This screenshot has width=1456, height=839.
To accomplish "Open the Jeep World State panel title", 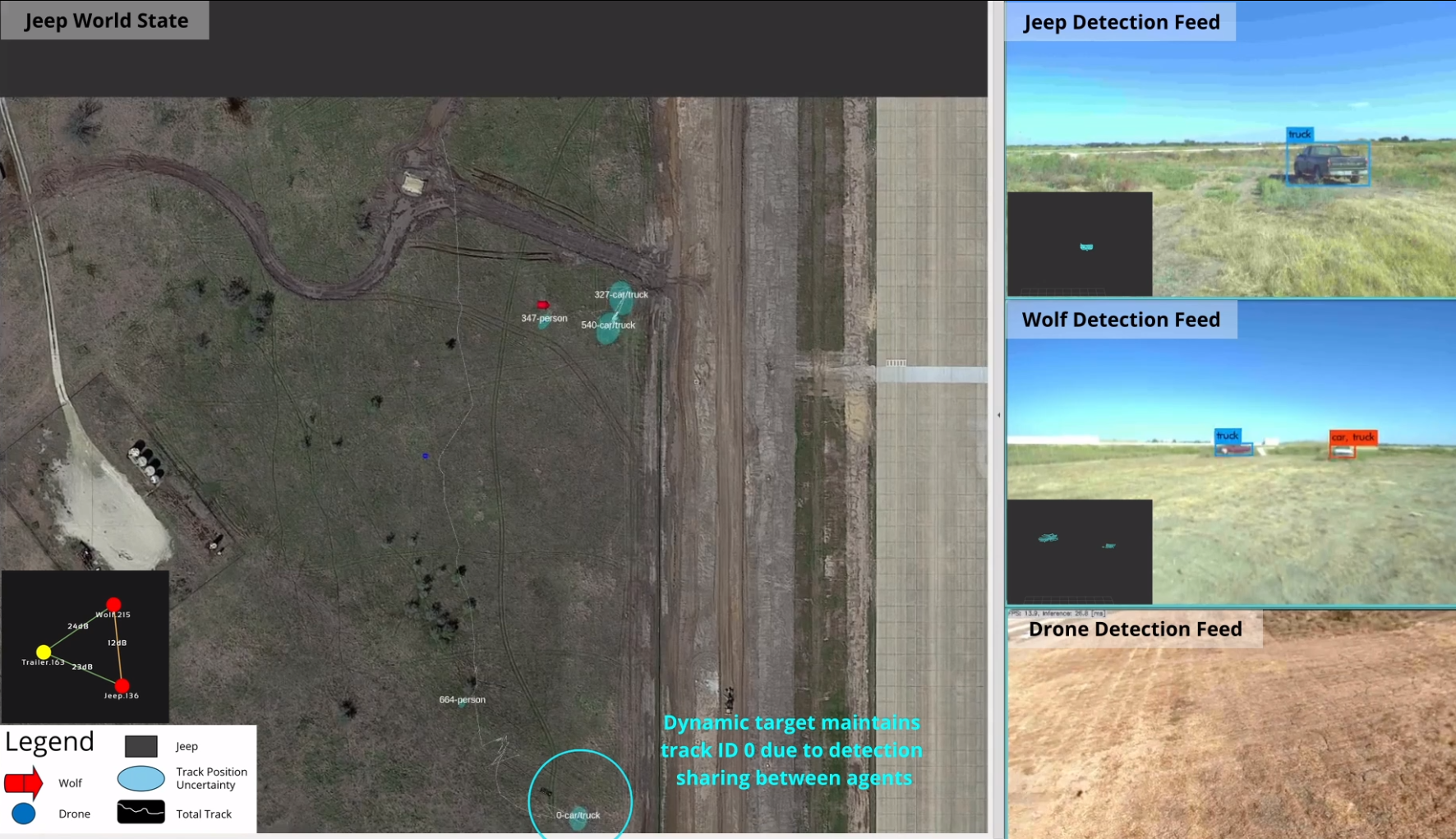I will [105, 21].
